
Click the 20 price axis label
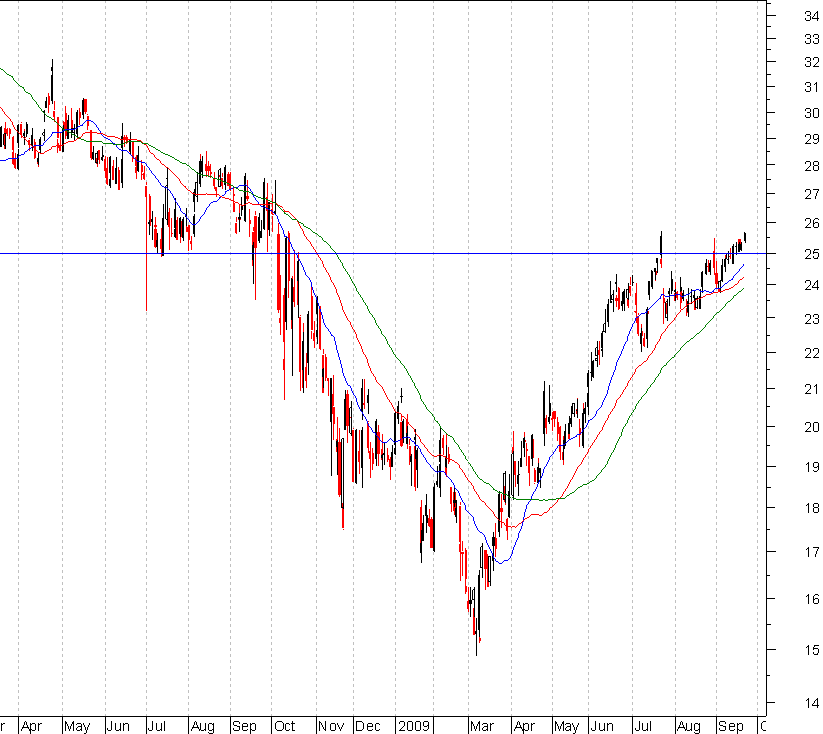(811, 427)
